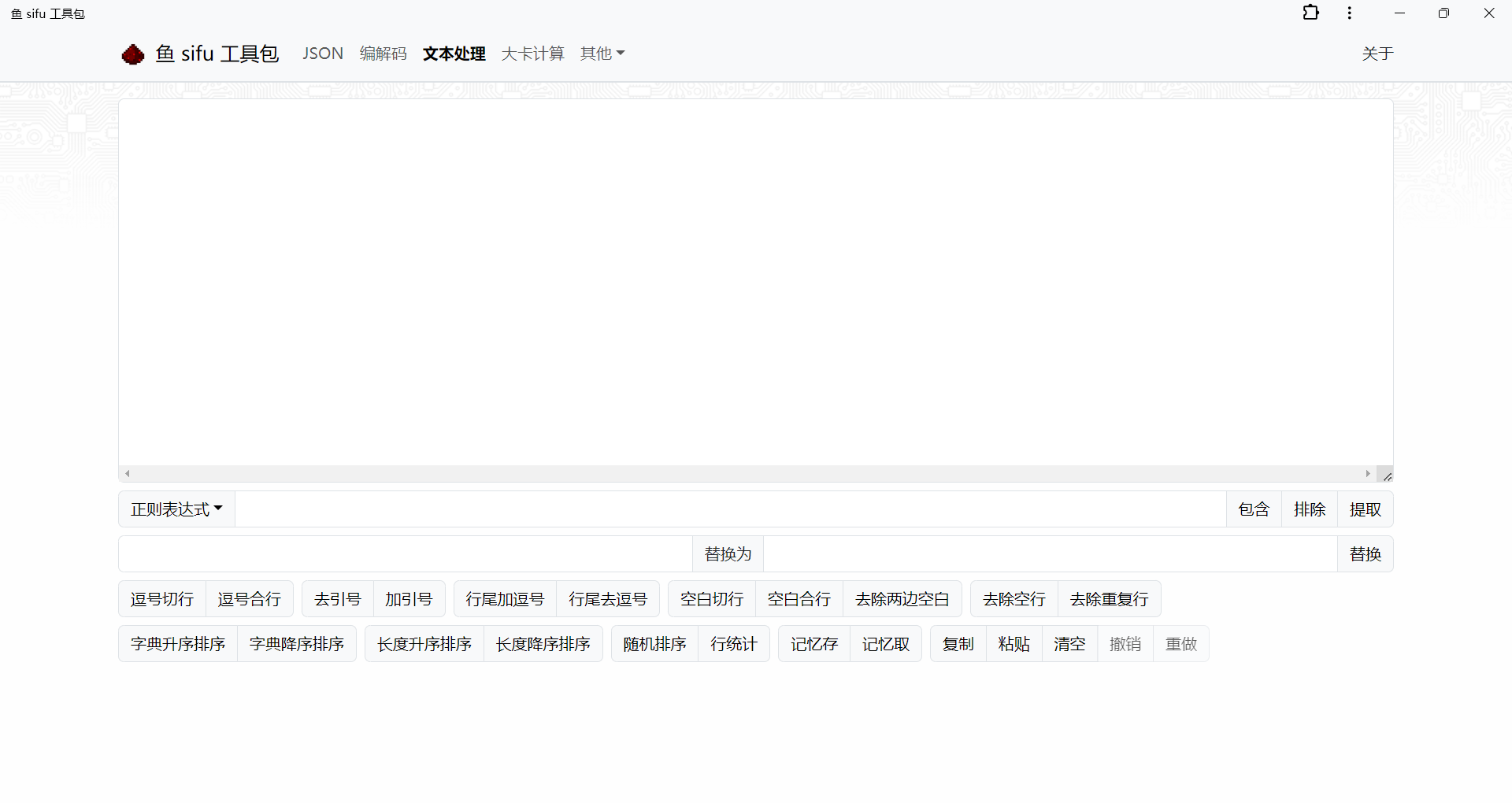Click 行统计 line count button

(734, 644)
